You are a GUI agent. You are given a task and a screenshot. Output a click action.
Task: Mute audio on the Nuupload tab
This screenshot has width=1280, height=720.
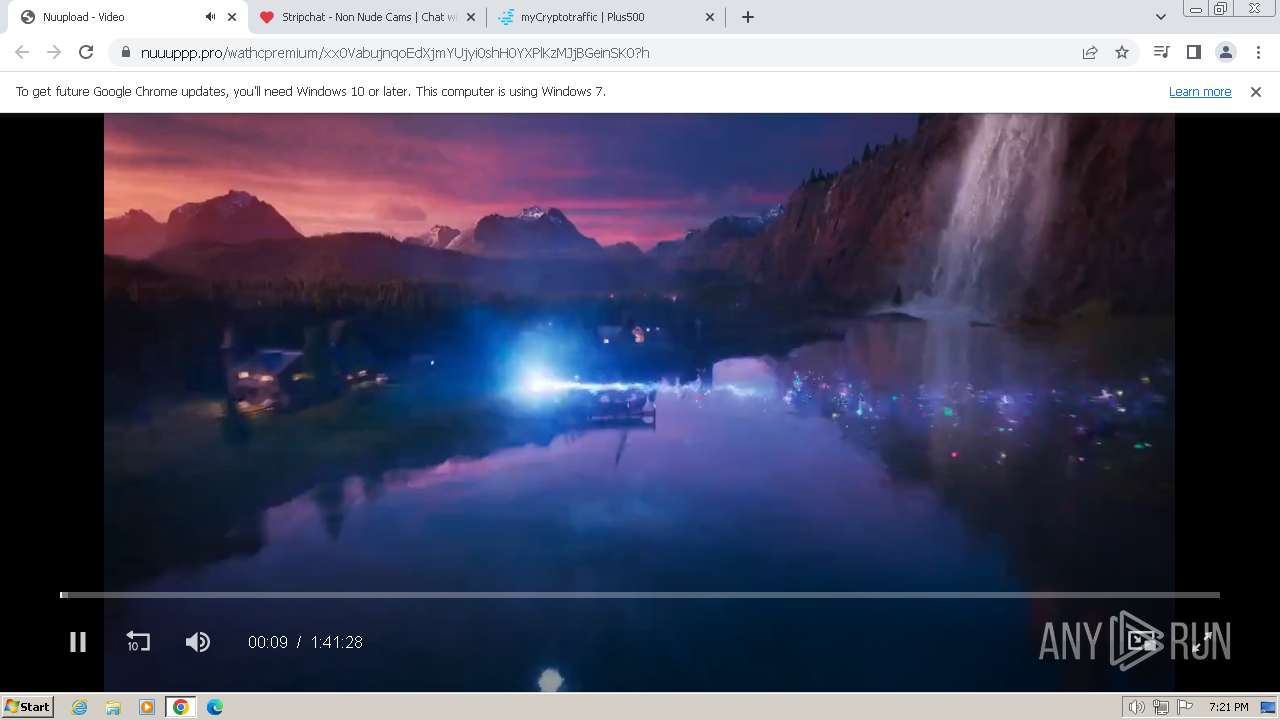pyautogui.click(x=210, y=17)
